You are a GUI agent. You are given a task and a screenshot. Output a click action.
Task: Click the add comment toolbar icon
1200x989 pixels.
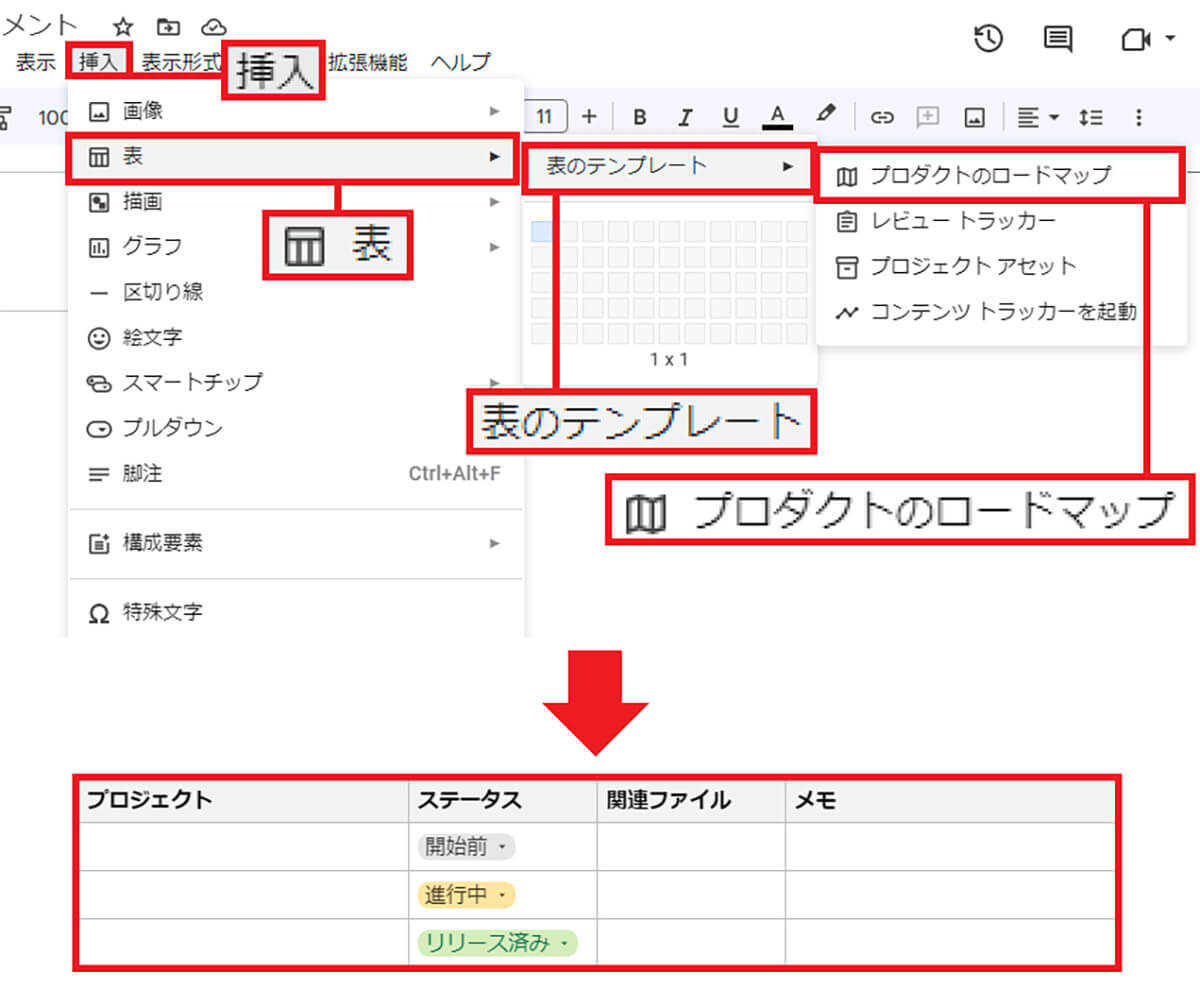[928, 117]
